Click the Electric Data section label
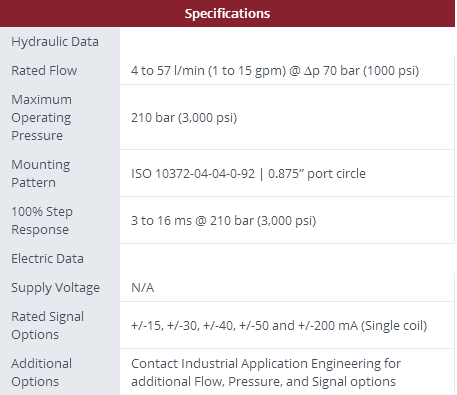457x395 pixels. click(x=47, y=259)
